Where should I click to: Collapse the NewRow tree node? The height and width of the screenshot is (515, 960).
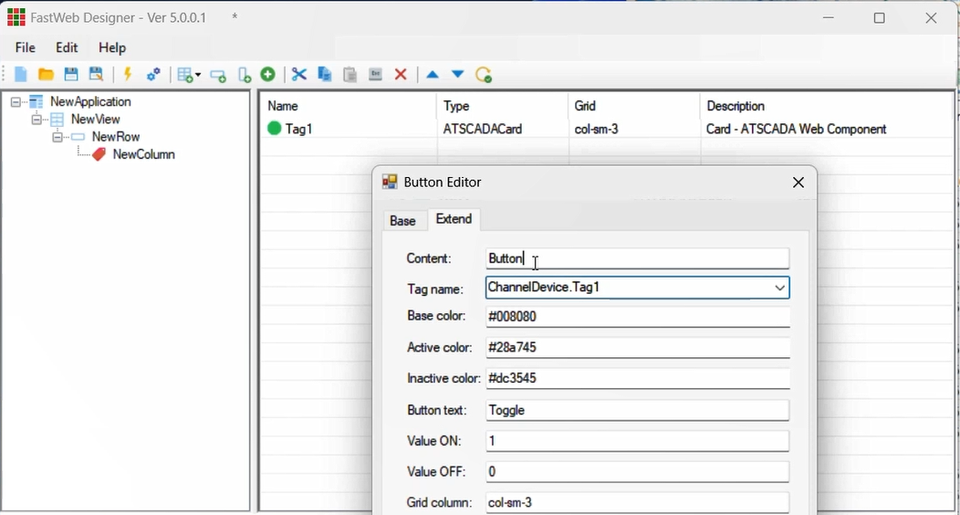point(58,137)
